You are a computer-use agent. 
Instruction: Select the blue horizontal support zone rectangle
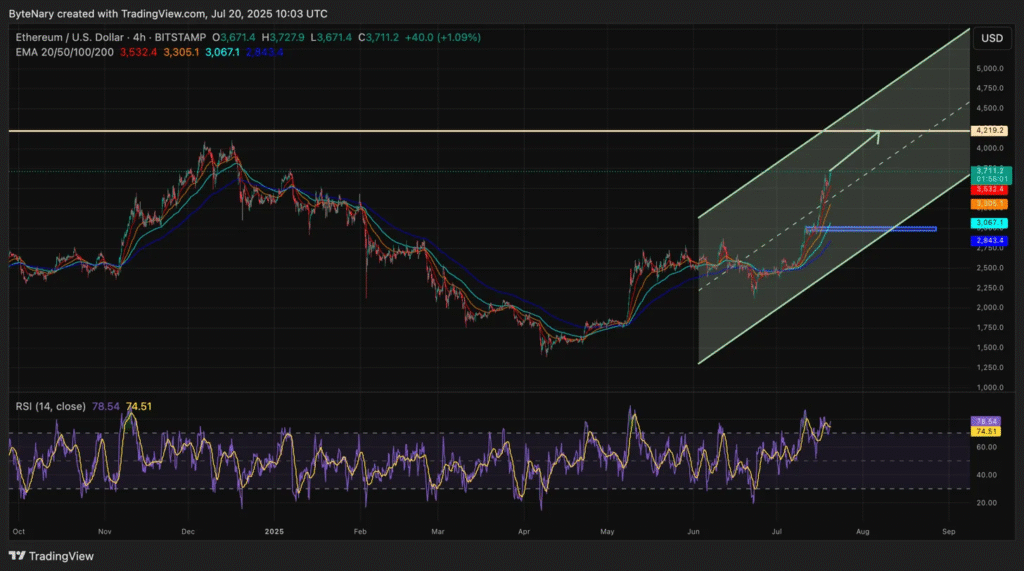[870, 230]
